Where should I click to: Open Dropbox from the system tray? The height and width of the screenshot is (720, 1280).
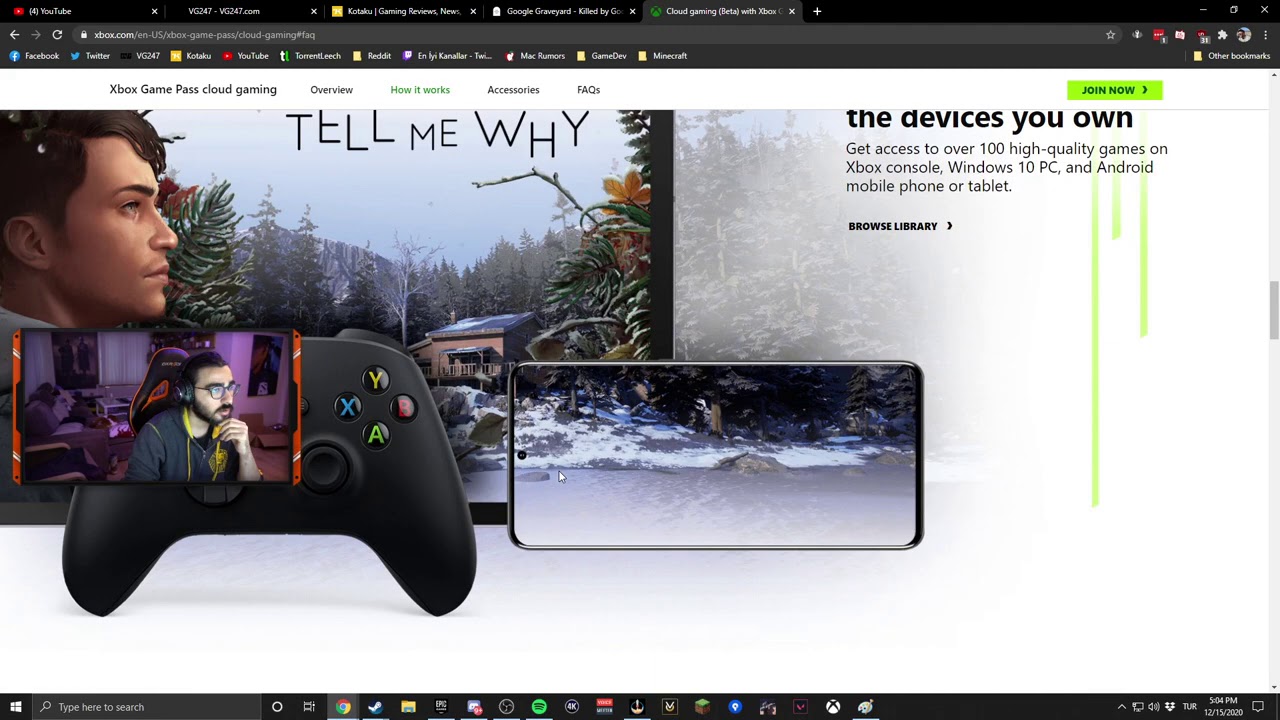coord(1170,707)
